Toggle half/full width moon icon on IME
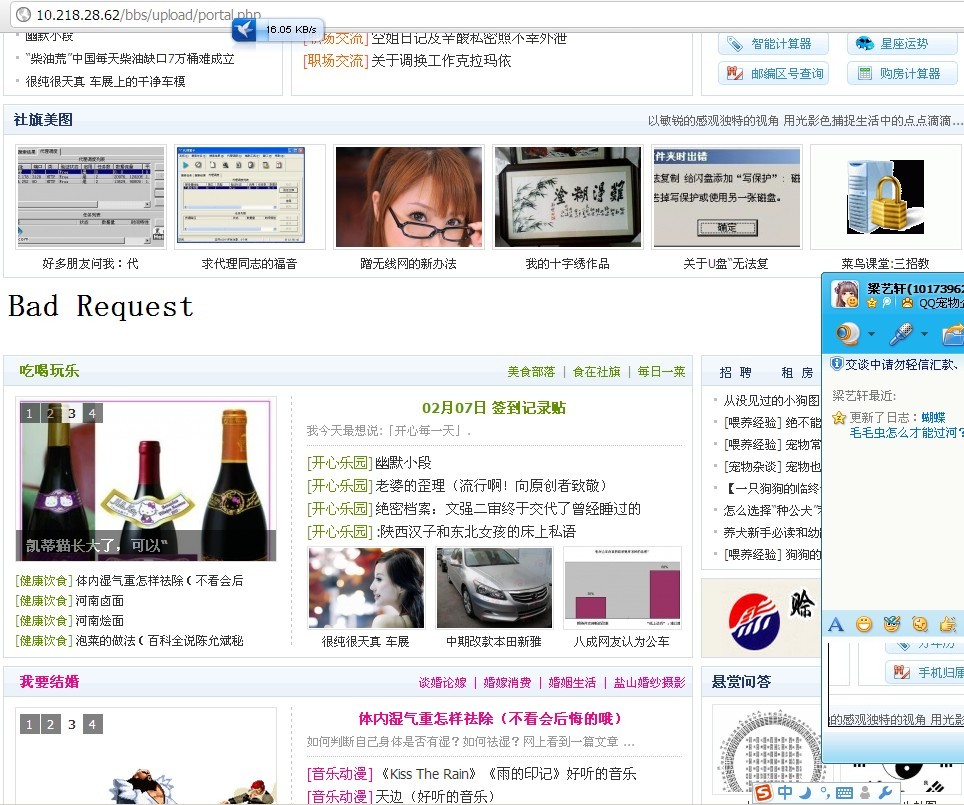 [x=805, y=793]
